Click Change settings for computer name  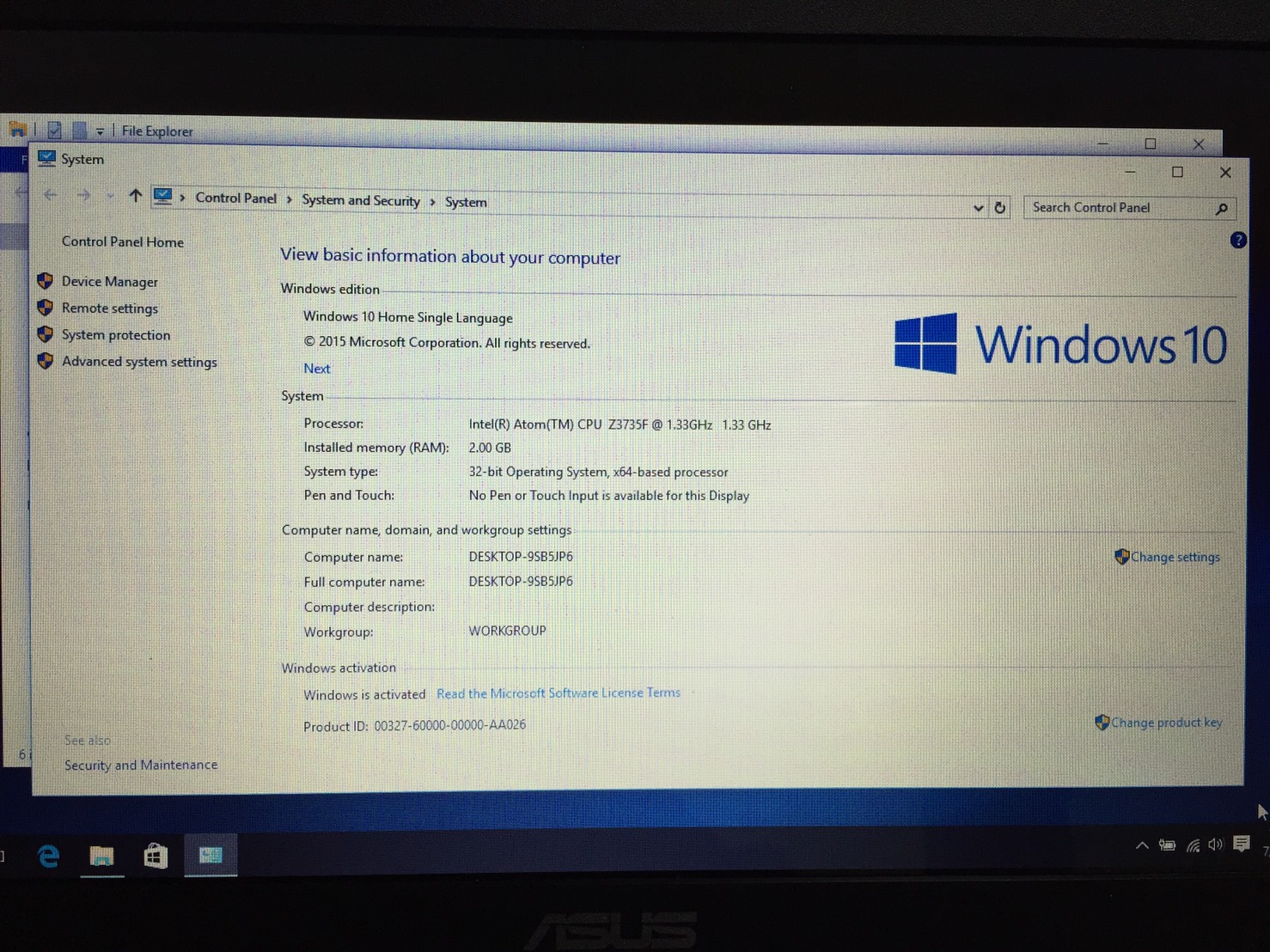1175,557
